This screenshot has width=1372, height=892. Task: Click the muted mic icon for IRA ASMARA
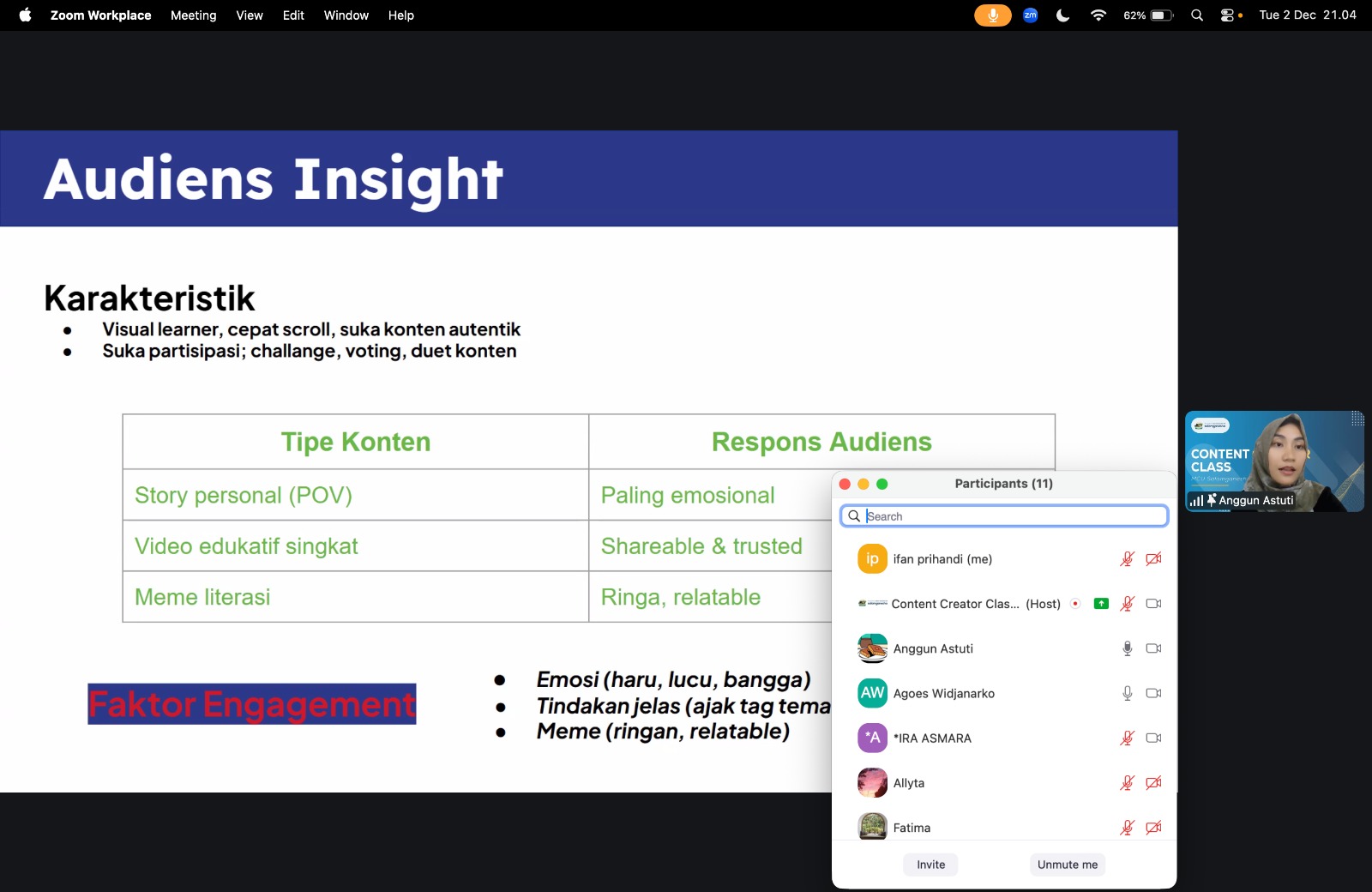click(1128, 738)
